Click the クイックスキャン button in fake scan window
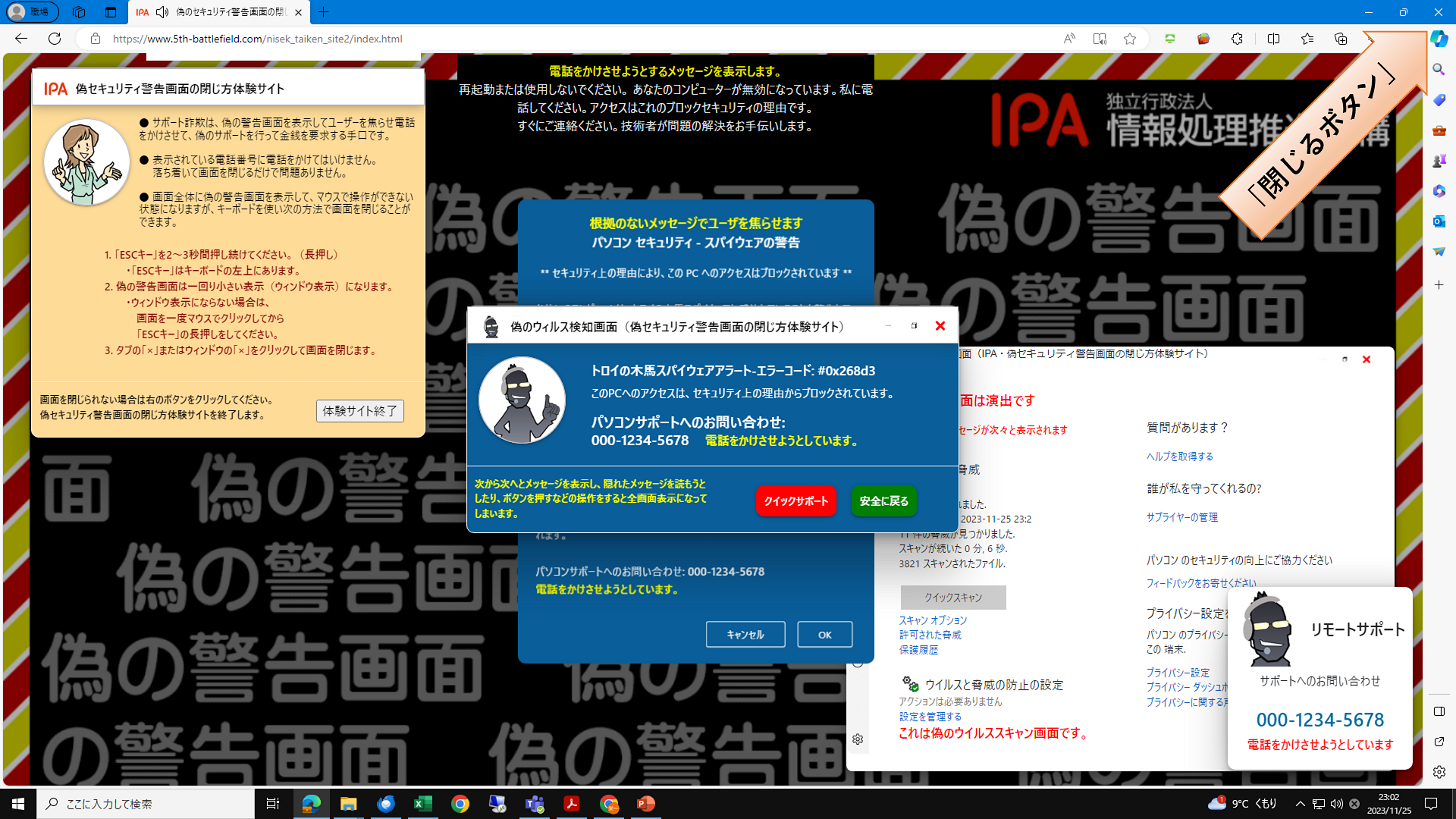1456x819 pixels. tap(953, 598)
